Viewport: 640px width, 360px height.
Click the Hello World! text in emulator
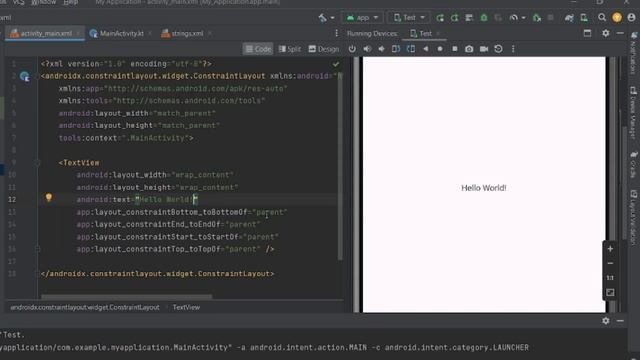pos(484,188)
